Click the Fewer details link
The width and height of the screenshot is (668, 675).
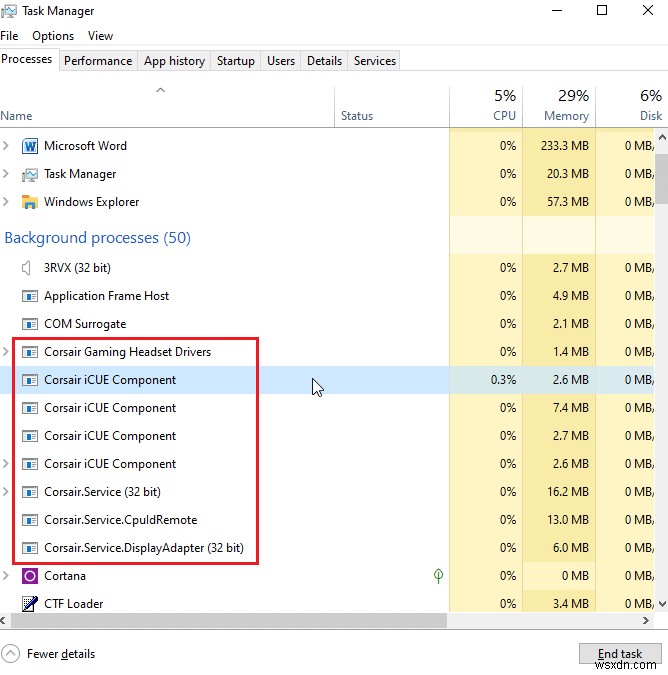pyautogui.click(x=61, y=654)
